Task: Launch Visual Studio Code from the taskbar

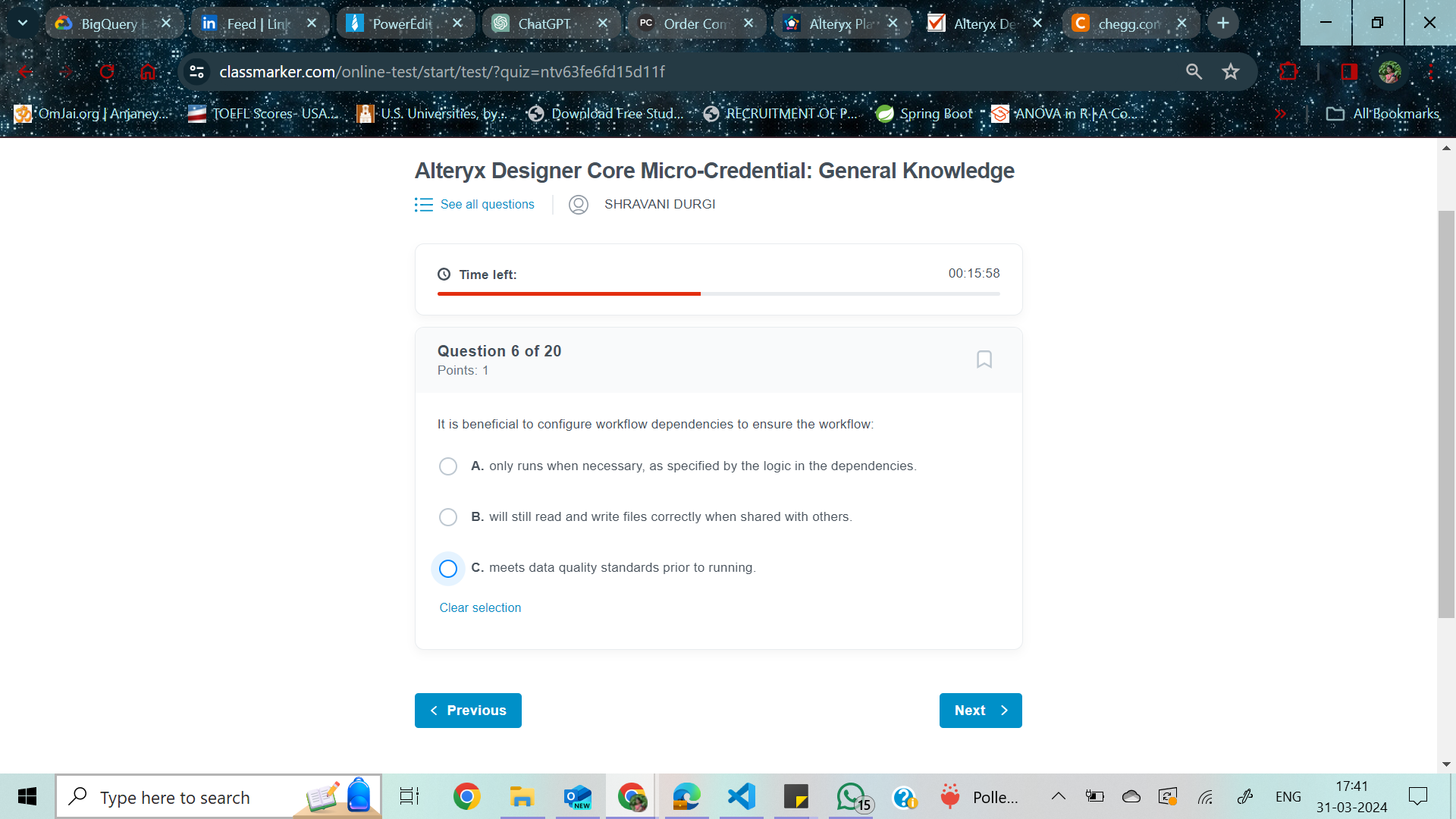Action: coord(740,796)
